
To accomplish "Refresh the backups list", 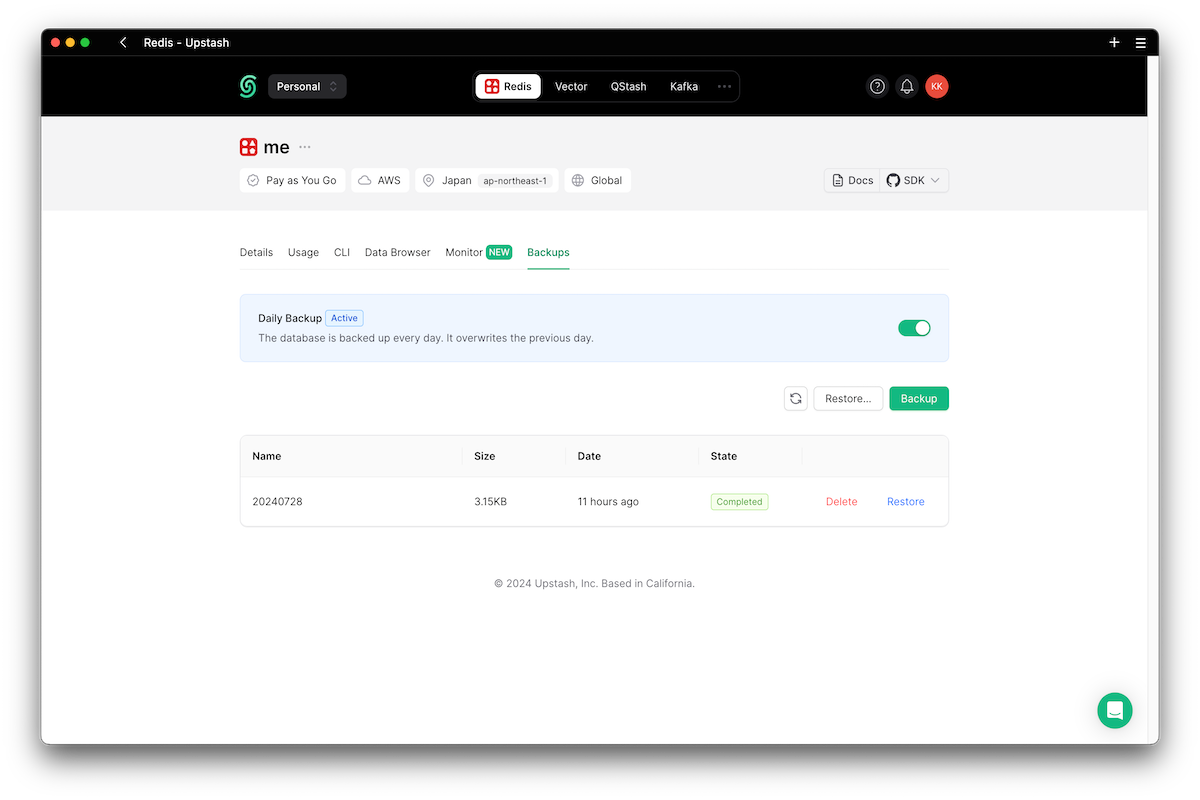I will pos(795,398).
